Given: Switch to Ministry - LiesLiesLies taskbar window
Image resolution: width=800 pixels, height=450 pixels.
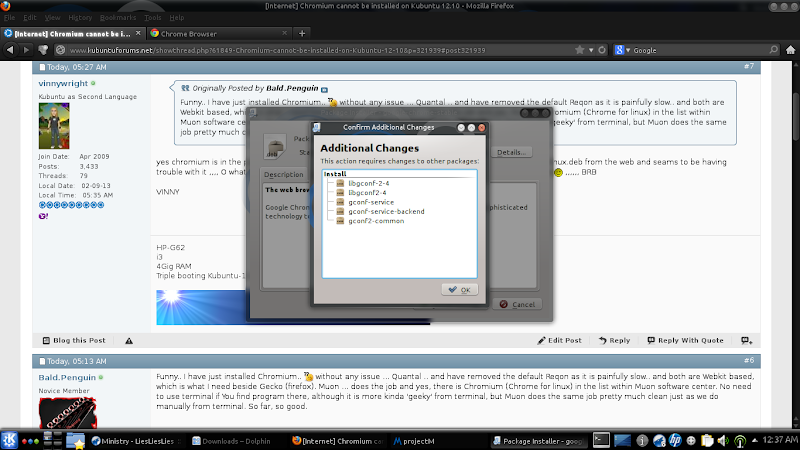Looking at the screenshot, I should 134,441.
